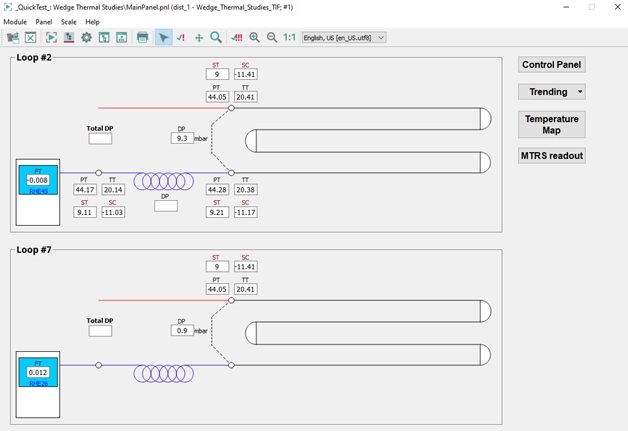The height and width of the screenshot is (431, 628).
Task: Click the Loop #2 top SC value -11.41
Action: (x=246, y=75)
